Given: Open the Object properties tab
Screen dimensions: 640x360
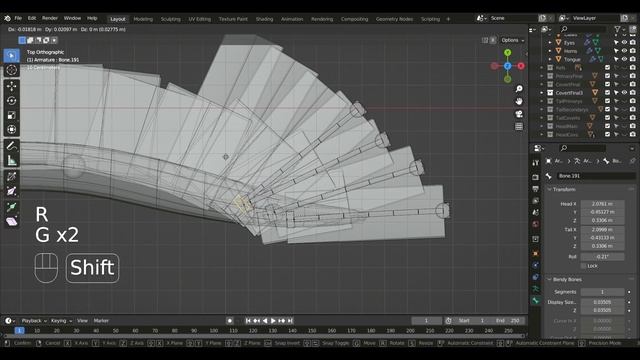Looking at the screenshot, I should [536, 253].
